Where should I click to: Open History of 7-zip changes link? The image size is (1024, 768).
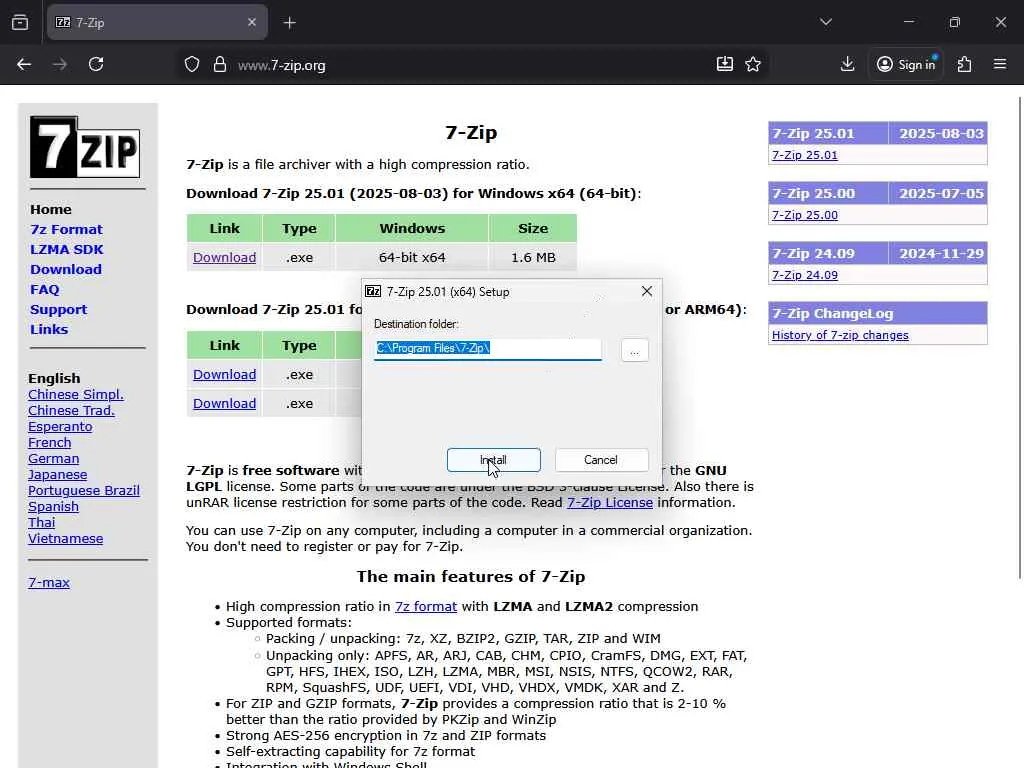[x=840, y=335]
